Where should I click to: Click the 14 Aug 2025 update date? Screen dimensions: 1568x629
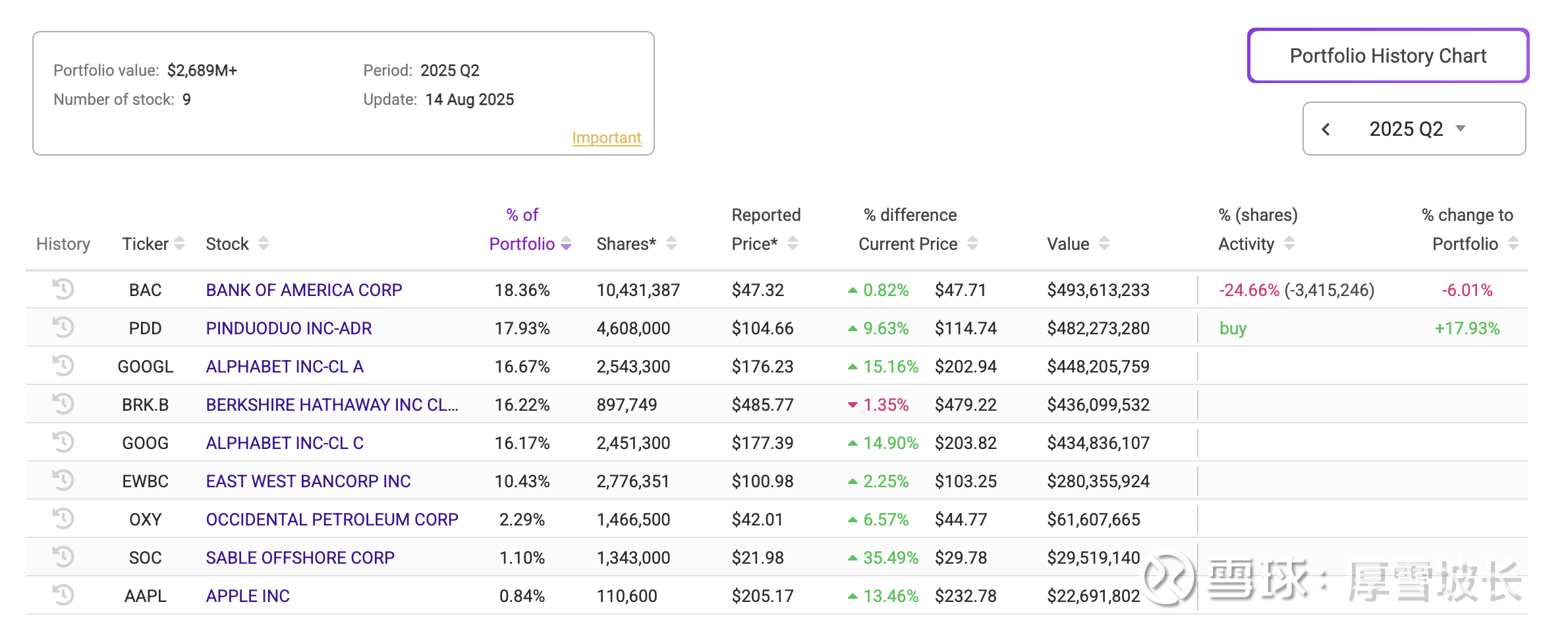click(469, 100)
